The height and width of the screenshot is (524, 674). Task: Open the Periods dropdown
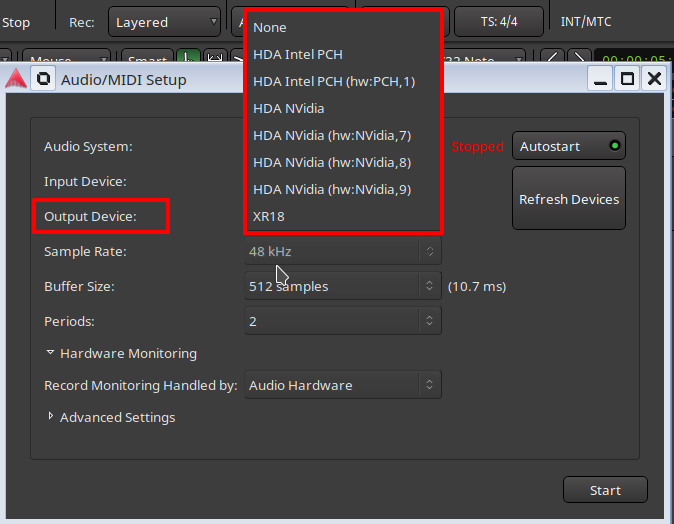pos(342,321)
